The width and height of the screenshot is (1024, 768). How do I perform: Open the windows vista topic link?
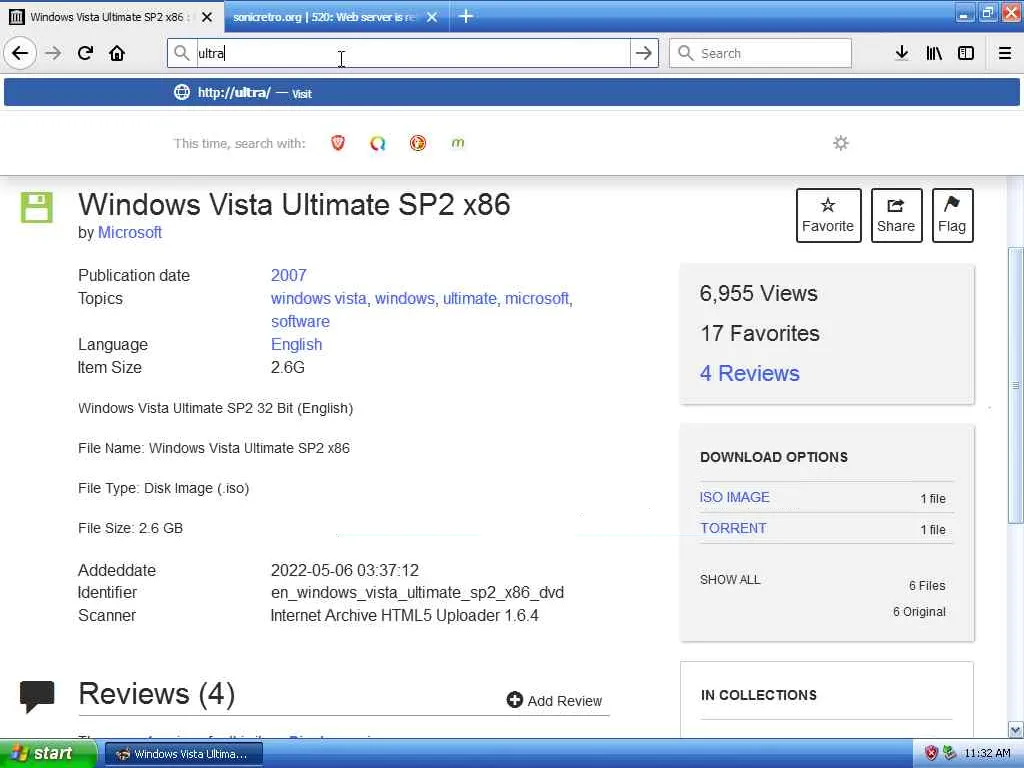(x=319, y=298)
